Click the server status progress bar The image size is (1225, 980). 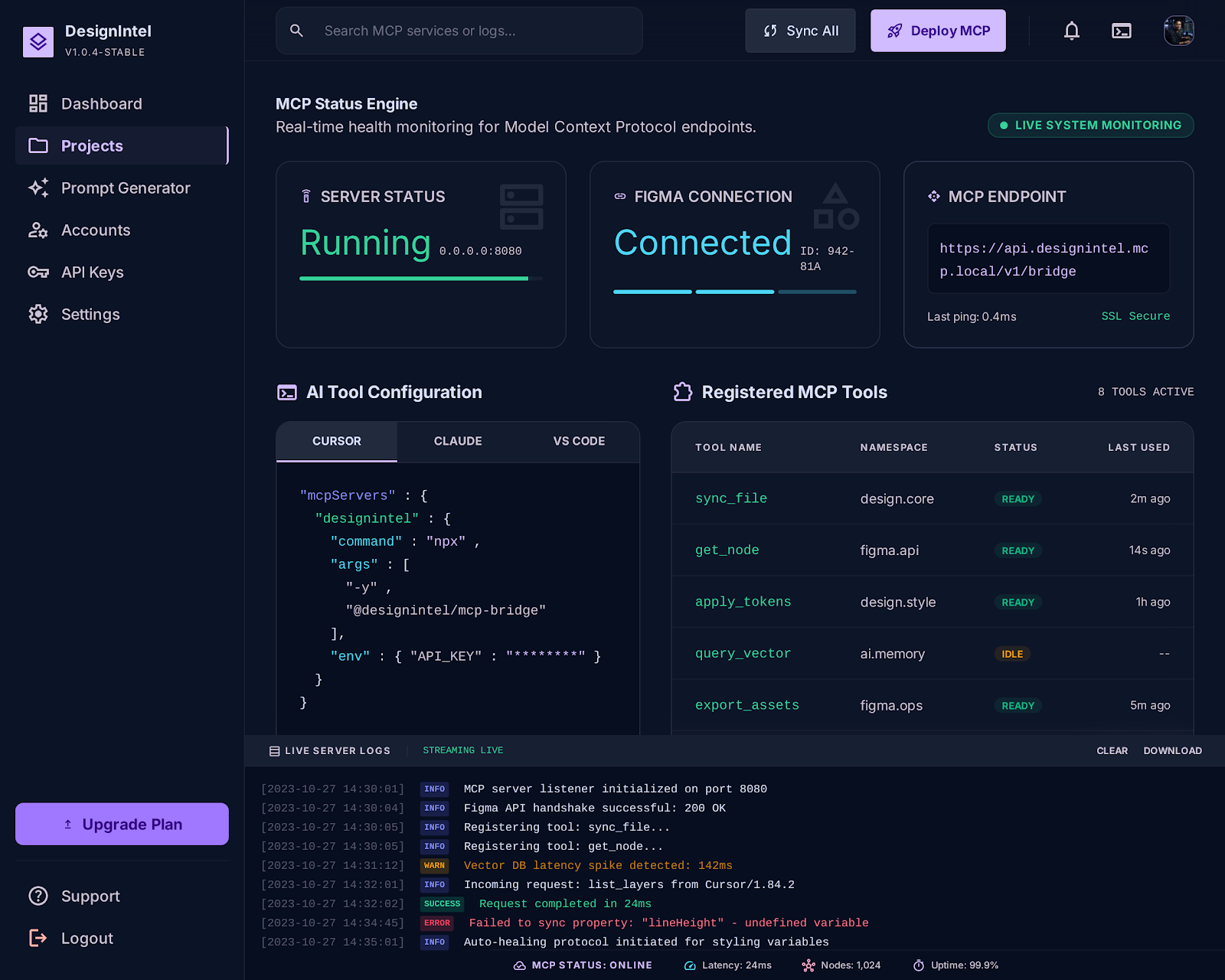(x=421, y=279)
